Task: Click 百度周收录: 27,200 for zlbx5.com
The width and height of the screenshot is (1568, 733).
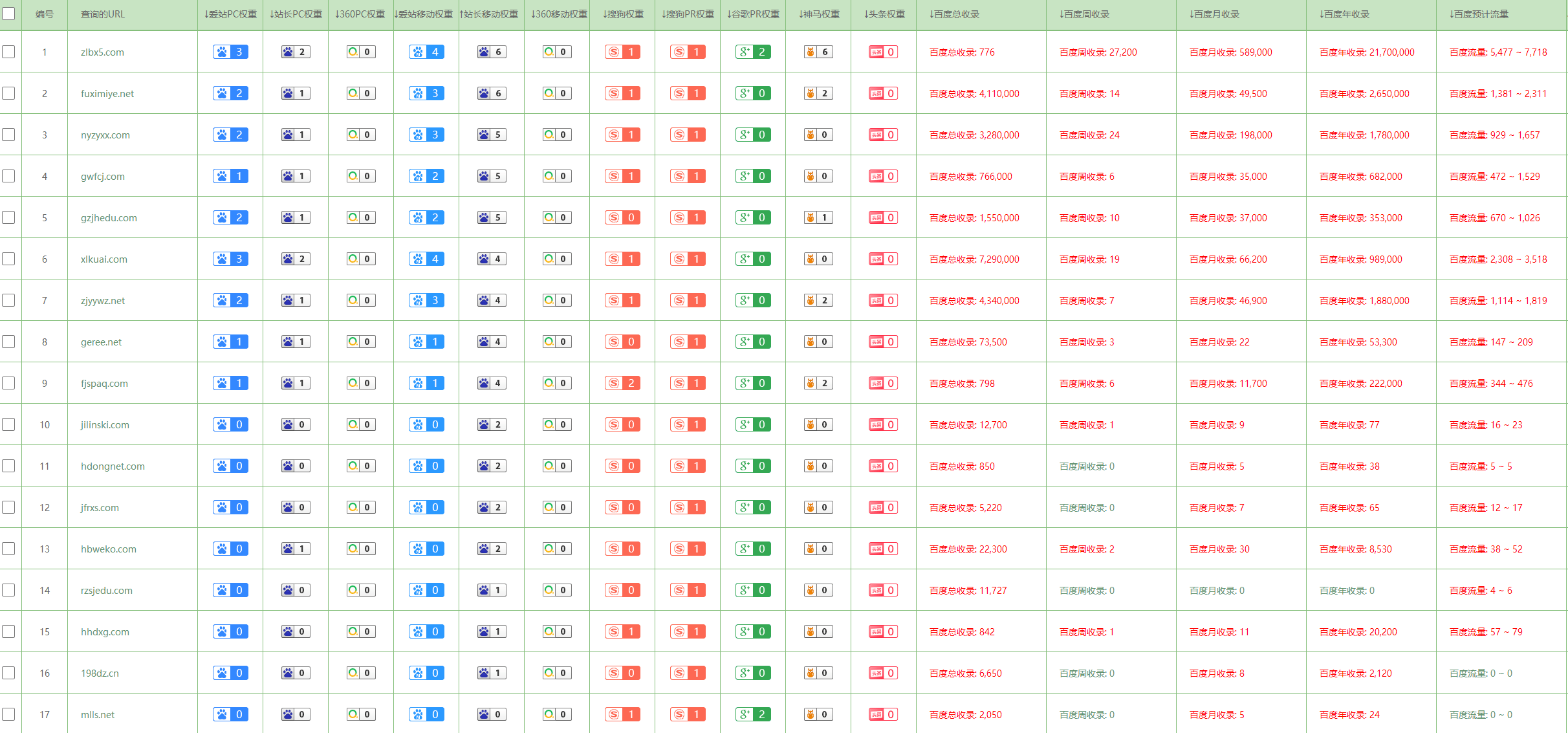Action: 1098,52
